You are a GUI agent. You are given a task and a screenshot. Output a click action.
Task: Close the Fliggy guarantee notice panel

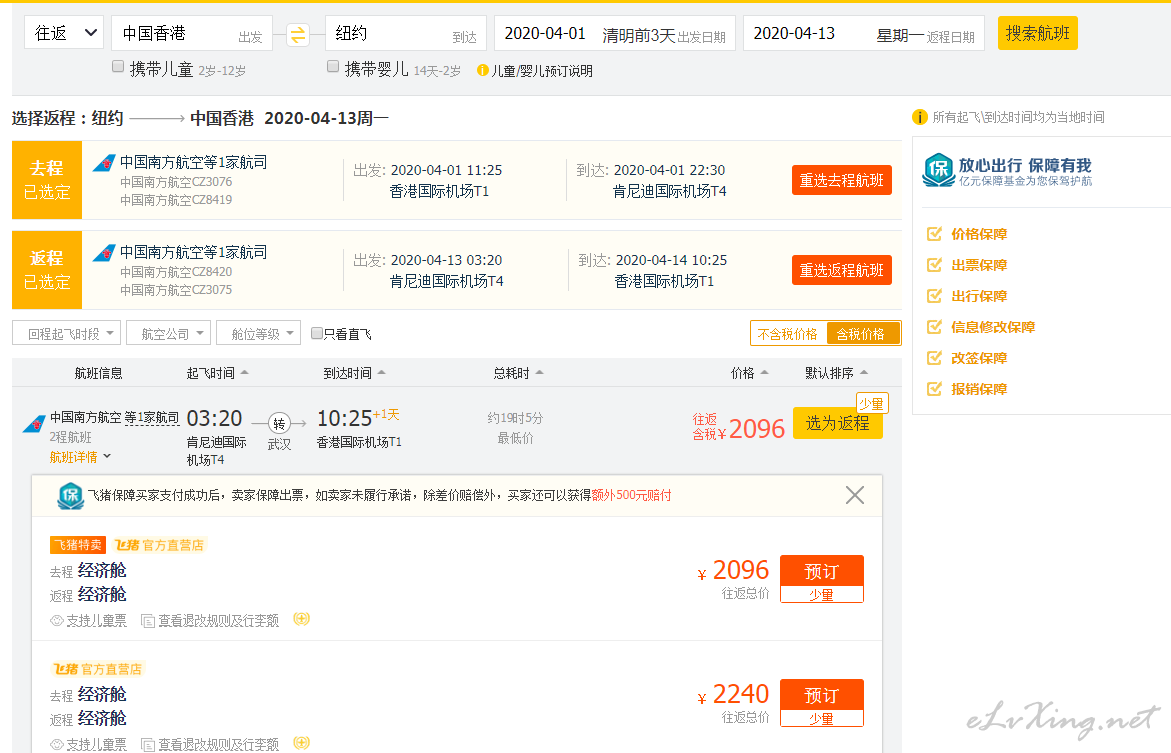(x=854, y=495)
